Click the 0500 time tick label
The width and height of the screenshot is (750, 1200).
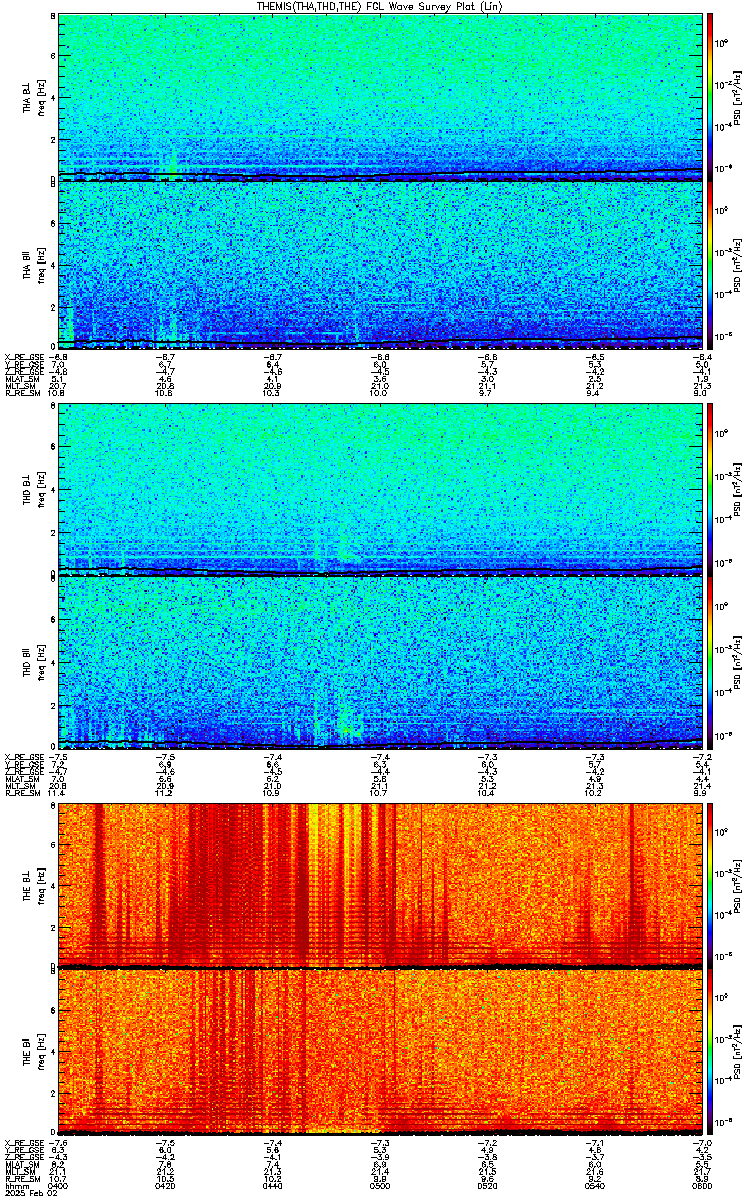[x=379, y=1188]
